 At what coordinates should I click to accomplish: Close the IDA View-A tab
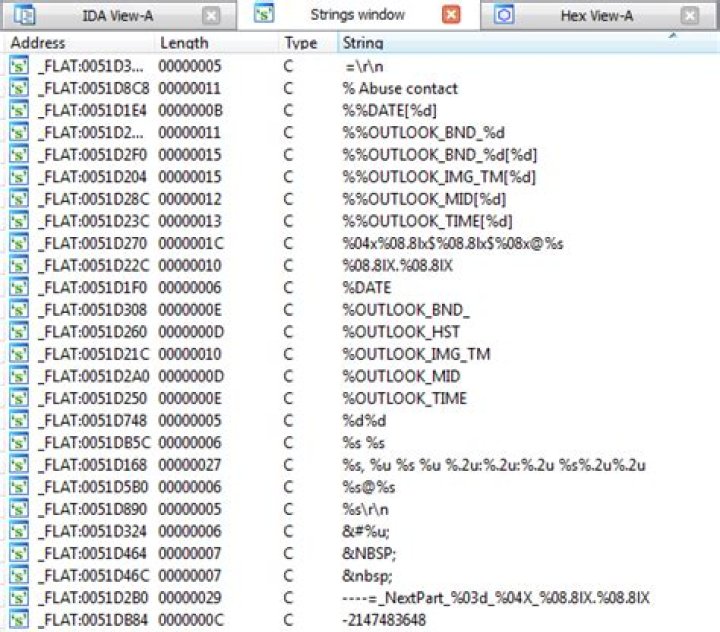211,15
